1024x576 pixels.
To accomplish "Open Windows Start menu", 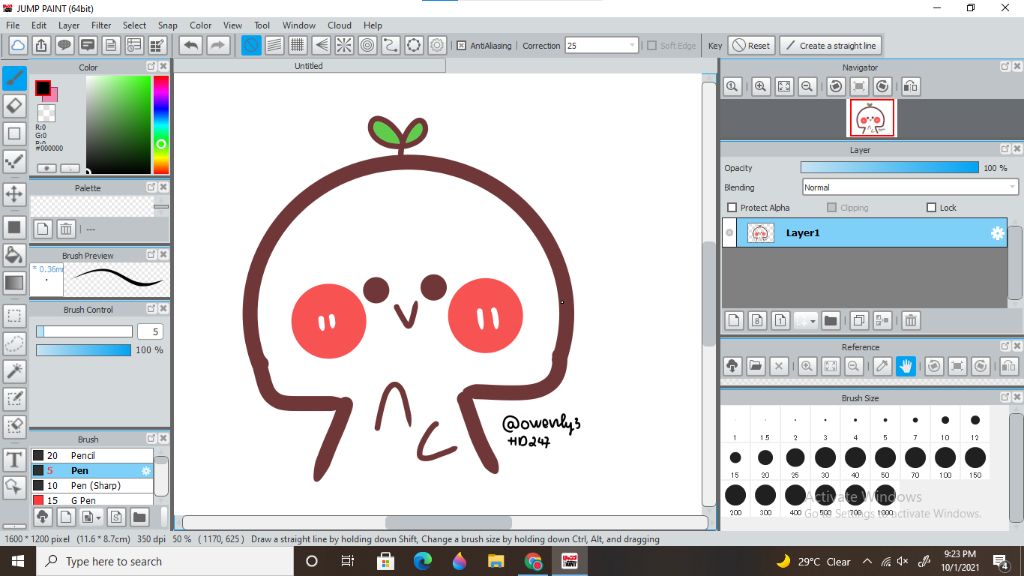I will tap(18, 562).
